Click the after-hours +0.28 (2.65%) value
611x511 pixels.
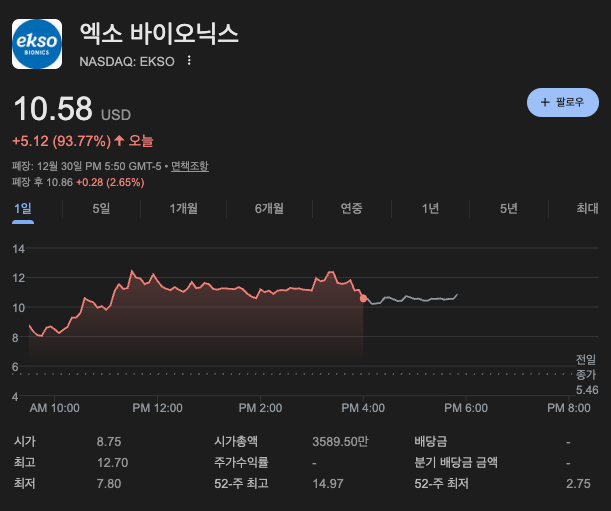coord(110,182)
